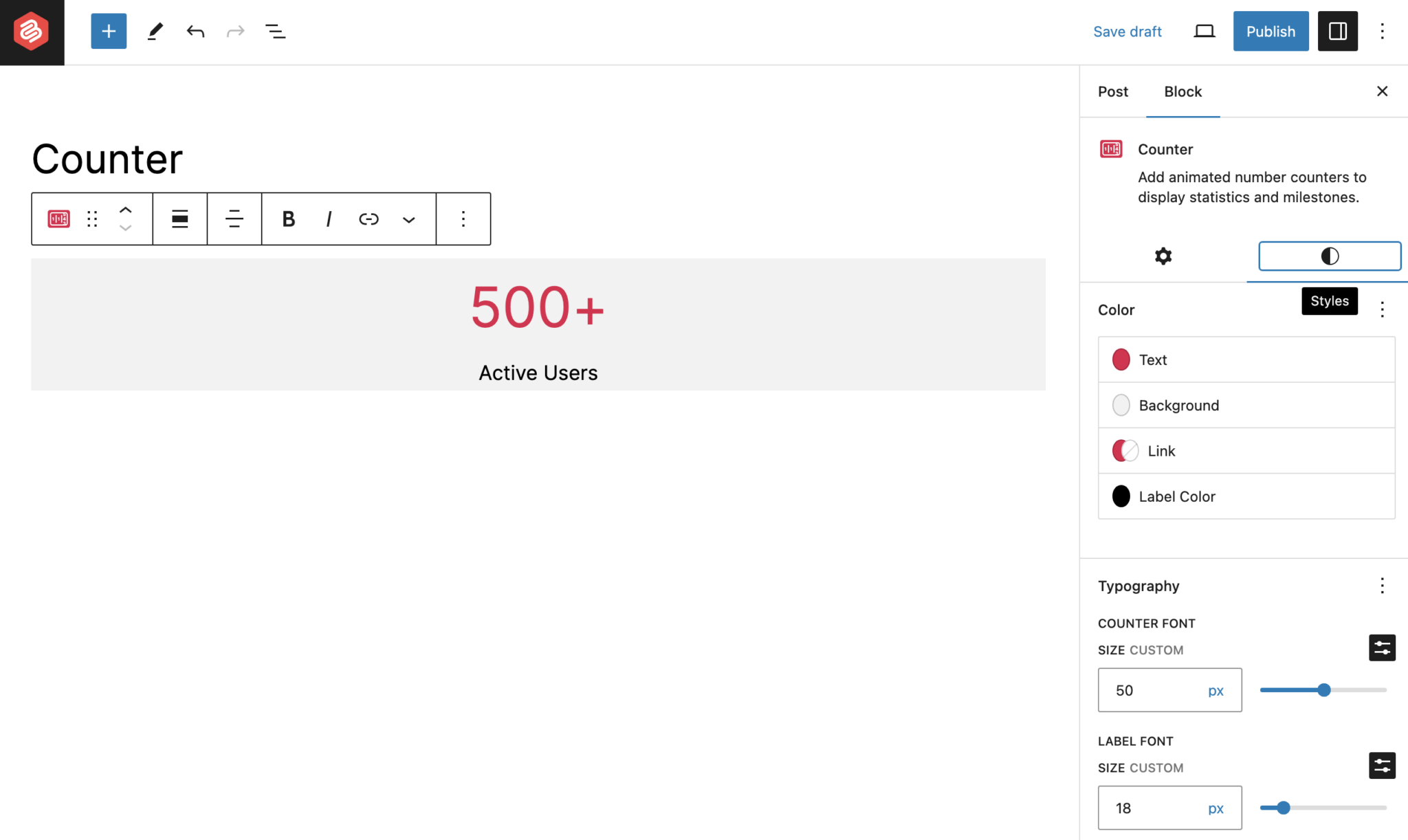Publish the post
Screen dimensions: 1408x840
coord(1270,31)
